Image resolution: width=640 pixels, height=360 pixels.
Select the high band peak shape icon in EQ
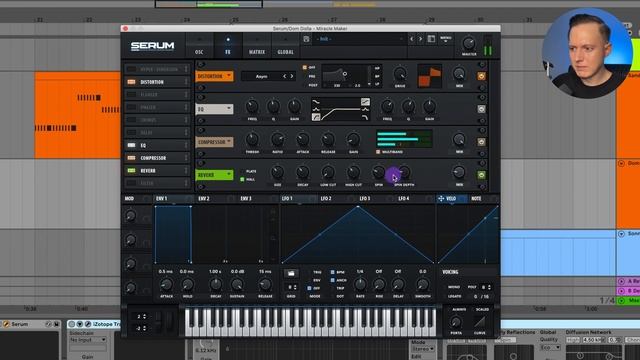365,109
